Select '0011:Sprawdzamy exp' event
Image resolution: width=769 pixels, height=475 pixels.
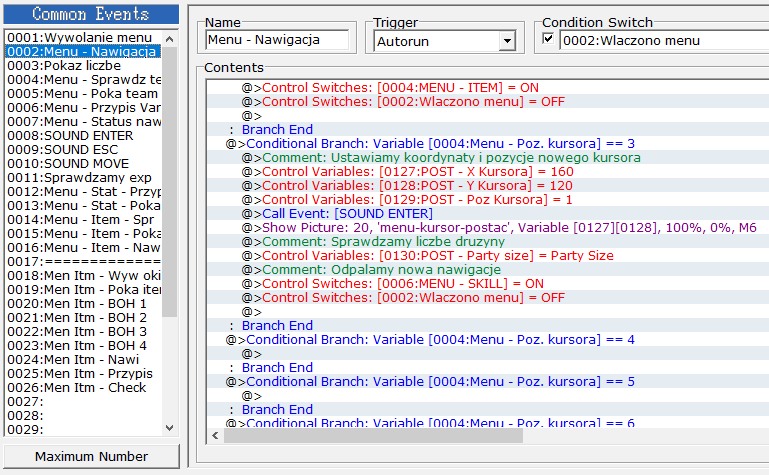tap(82, 177)
